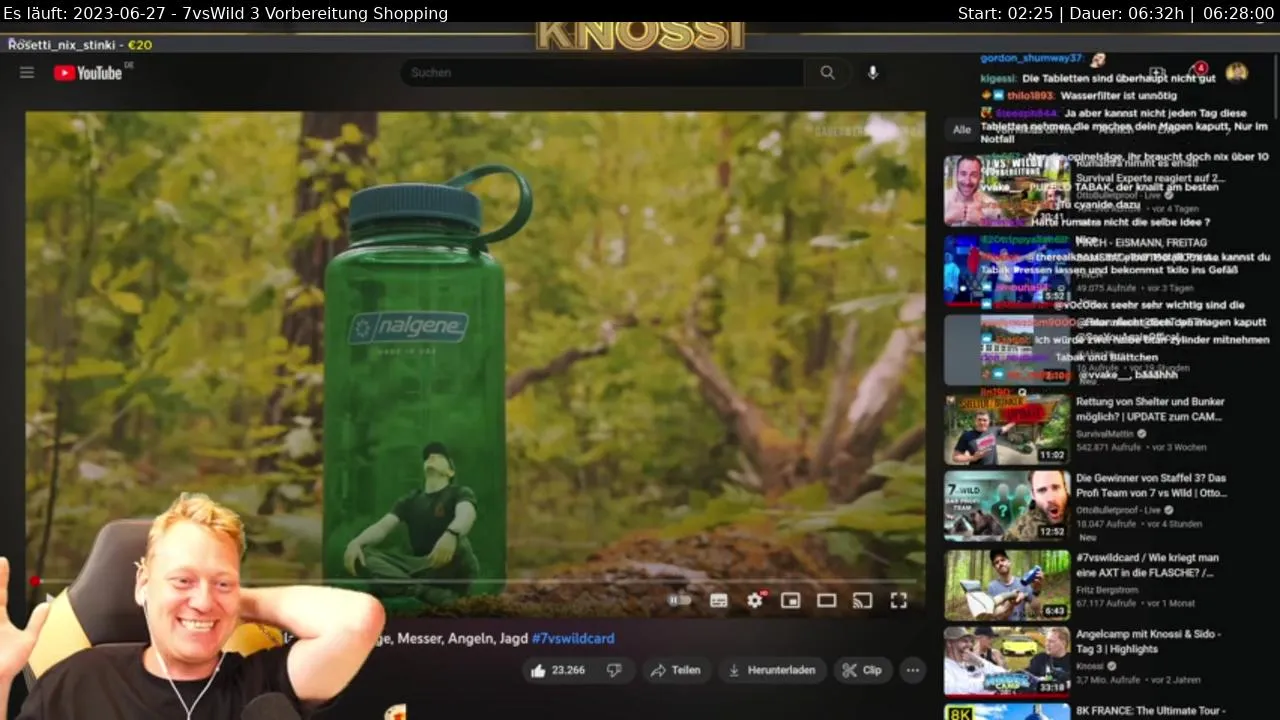Open the player settings gear
The height and width of the screenshot is (720, 1280).
[755, 600]
